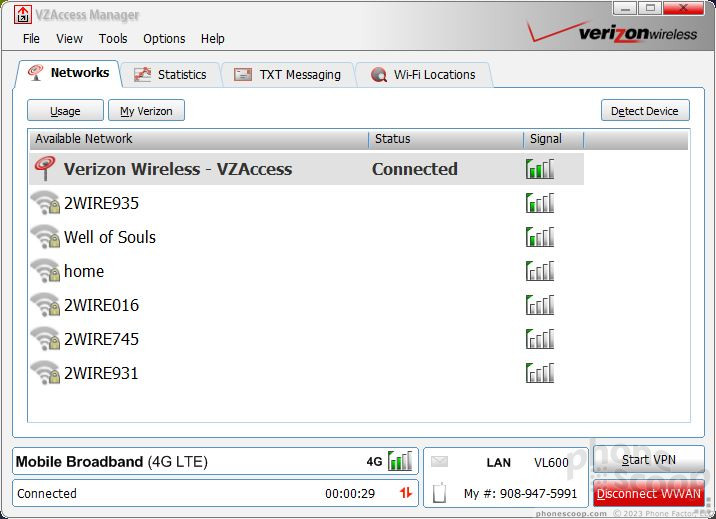
Task: Click the TXT Messaging envelope icon
Action: click(x=243, y=74)
